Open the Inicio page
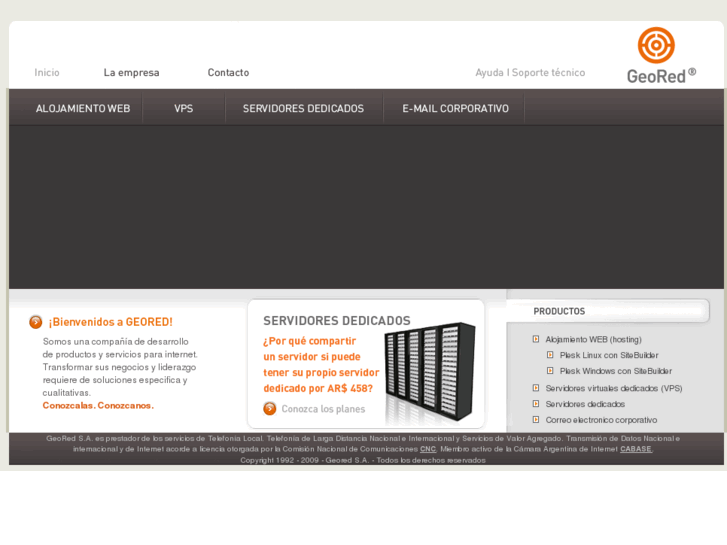This screenshot has height=545, width=727. click(47, 72)
